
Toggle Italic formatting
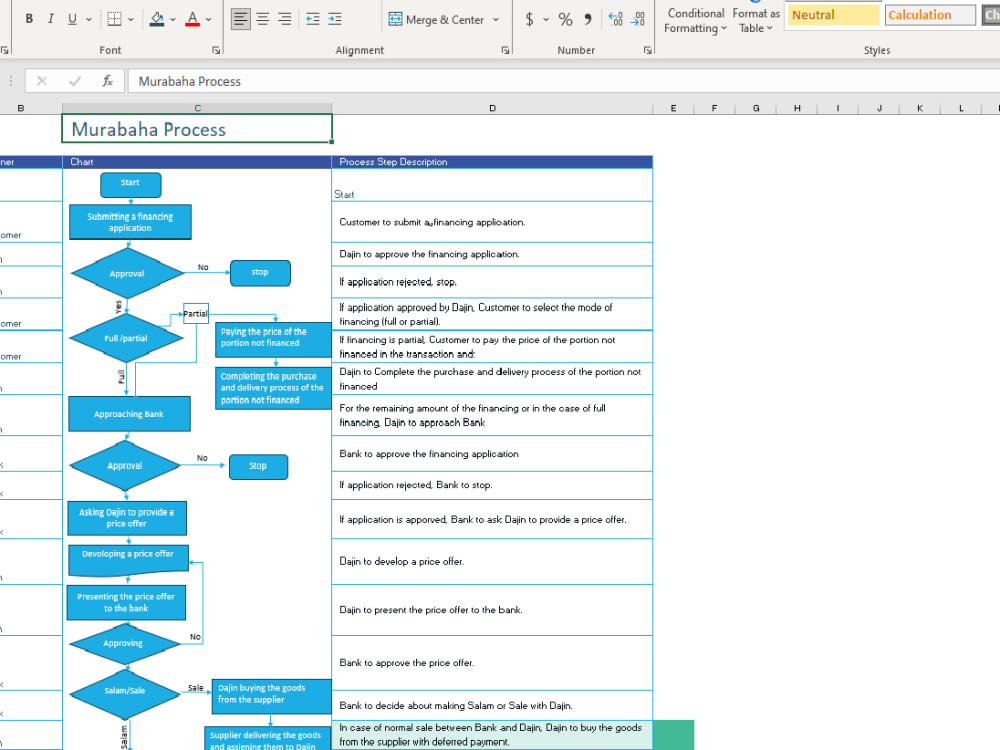click(51, 19)
